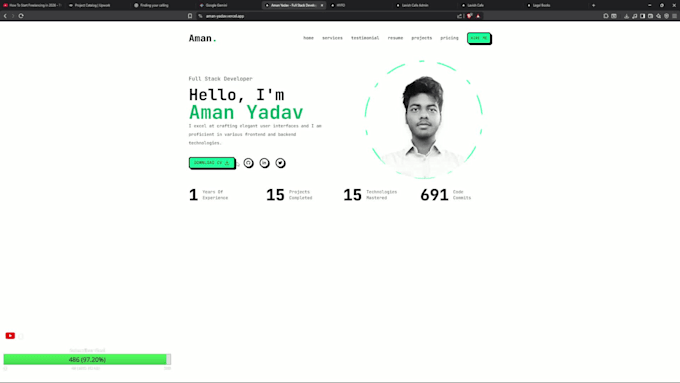
Task: Toggle the sidebar panel icon in toolbar
Action: [x=643, y=16]
